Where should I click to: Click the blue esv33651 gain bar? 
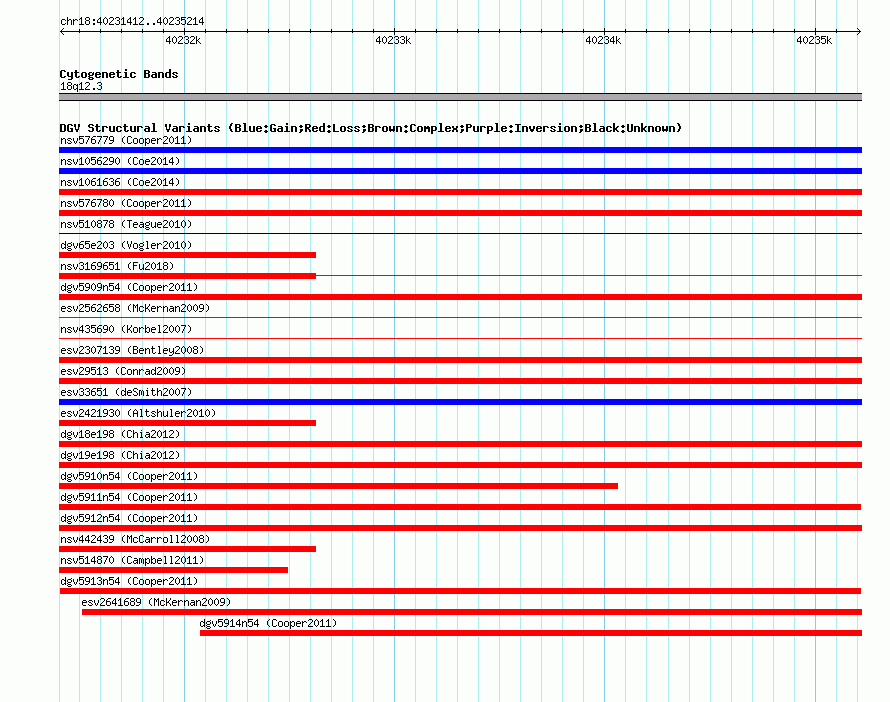point(460,402)
